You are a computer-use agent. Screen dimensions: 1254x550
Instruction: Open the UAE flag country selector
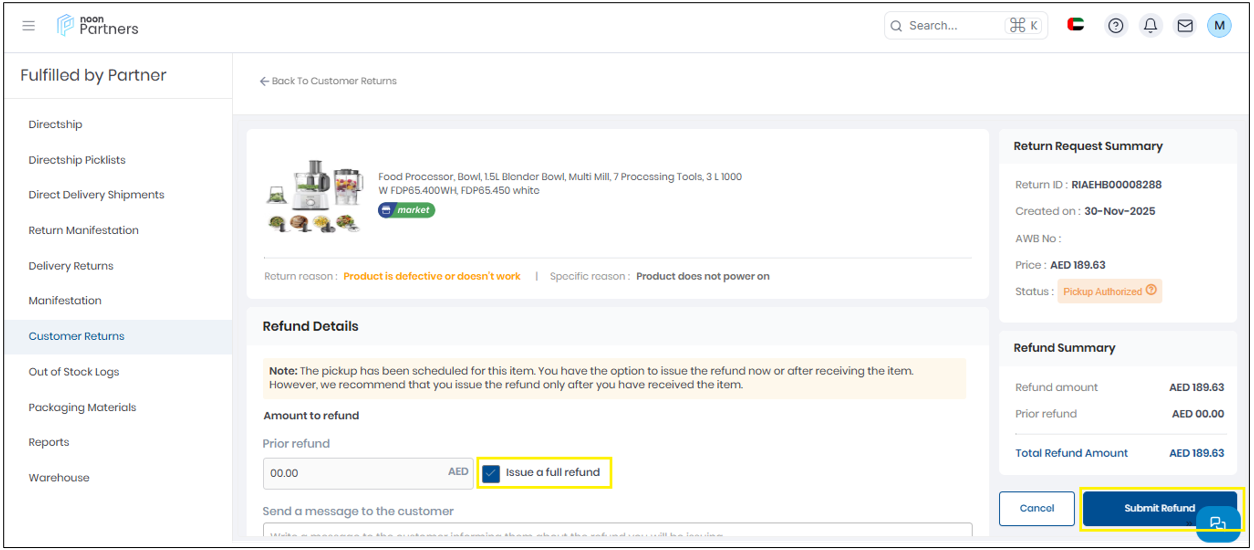(1076, 25)
